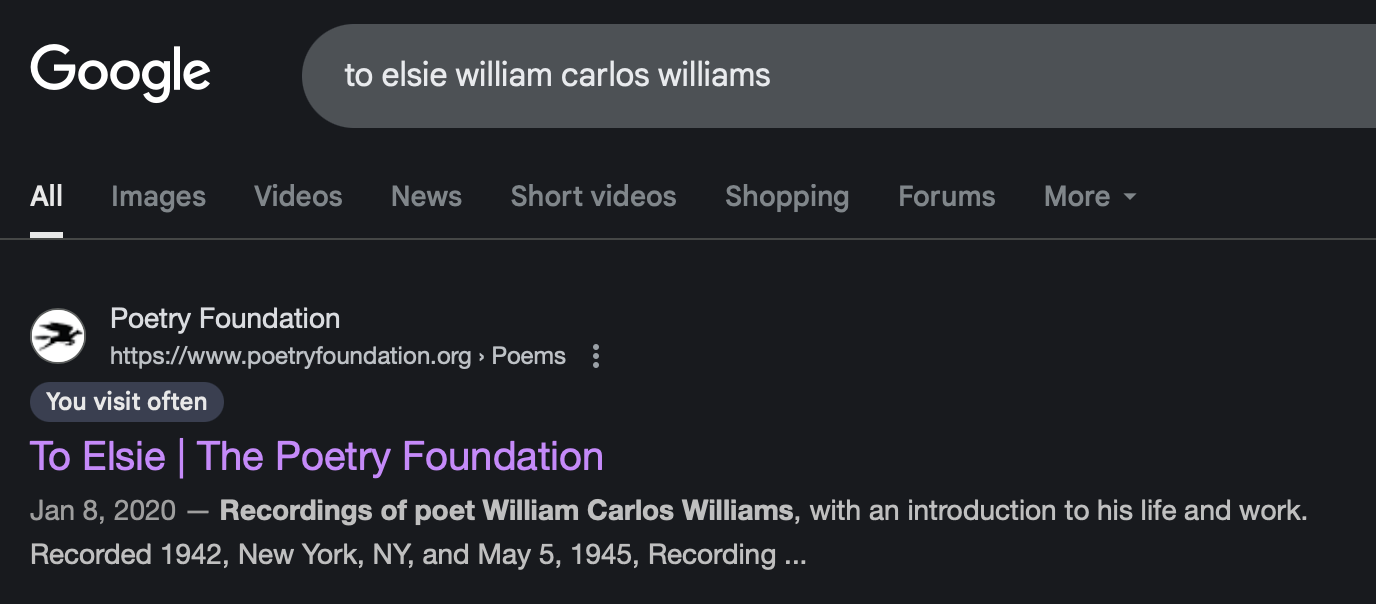Click the Poetry Foundation bird favicon
The image size is (1376, 604).
click(x=58, y=336)
